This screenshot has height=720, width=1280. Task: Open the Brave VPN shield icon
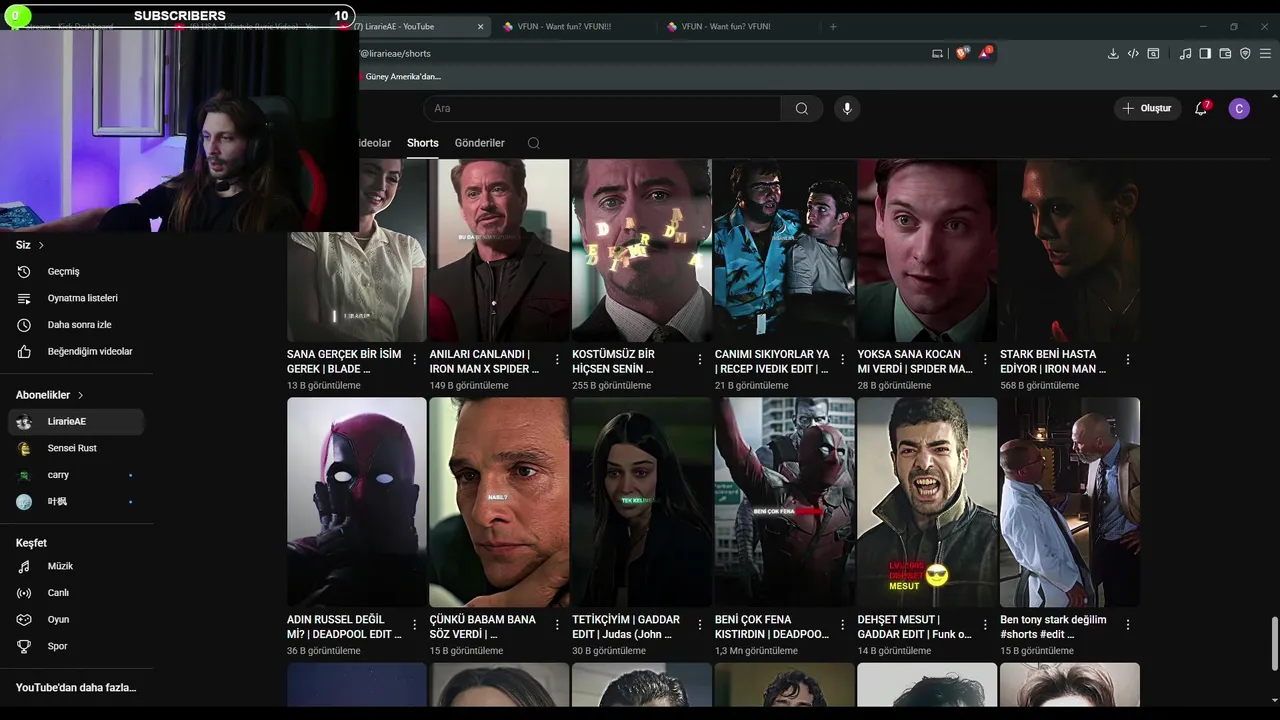point(1245,53)
